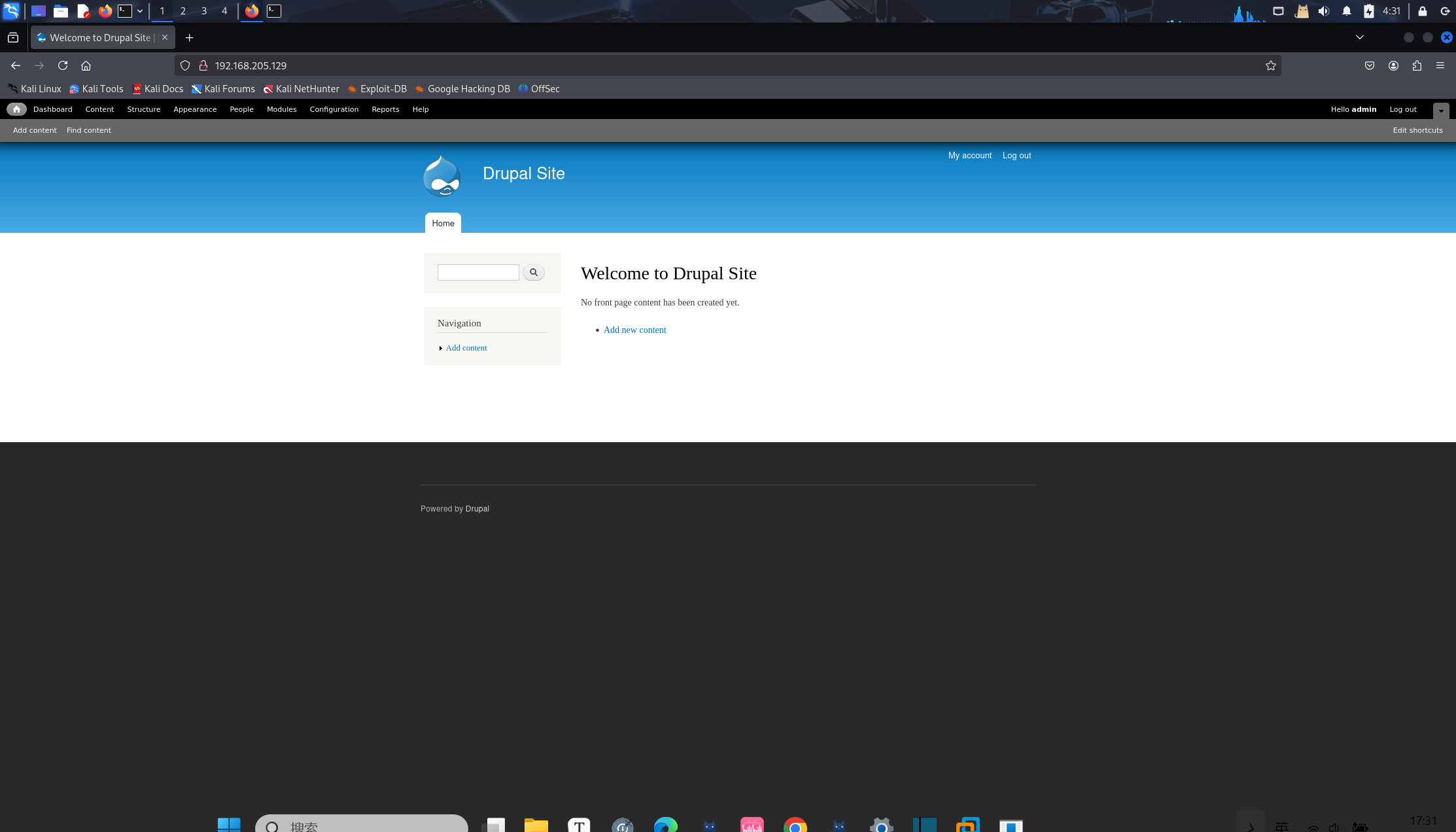
Task: Reload the page in Firefox
Action: [x=63, y=65]
